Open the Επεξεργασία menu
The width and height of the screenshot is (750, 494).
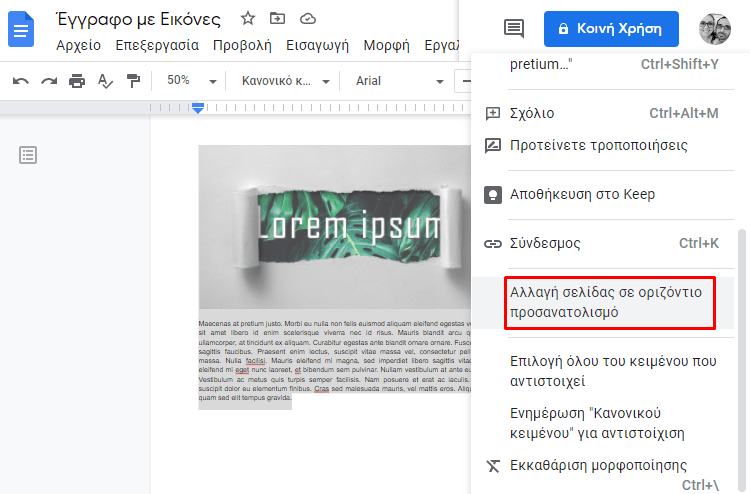tap(157, 45)
